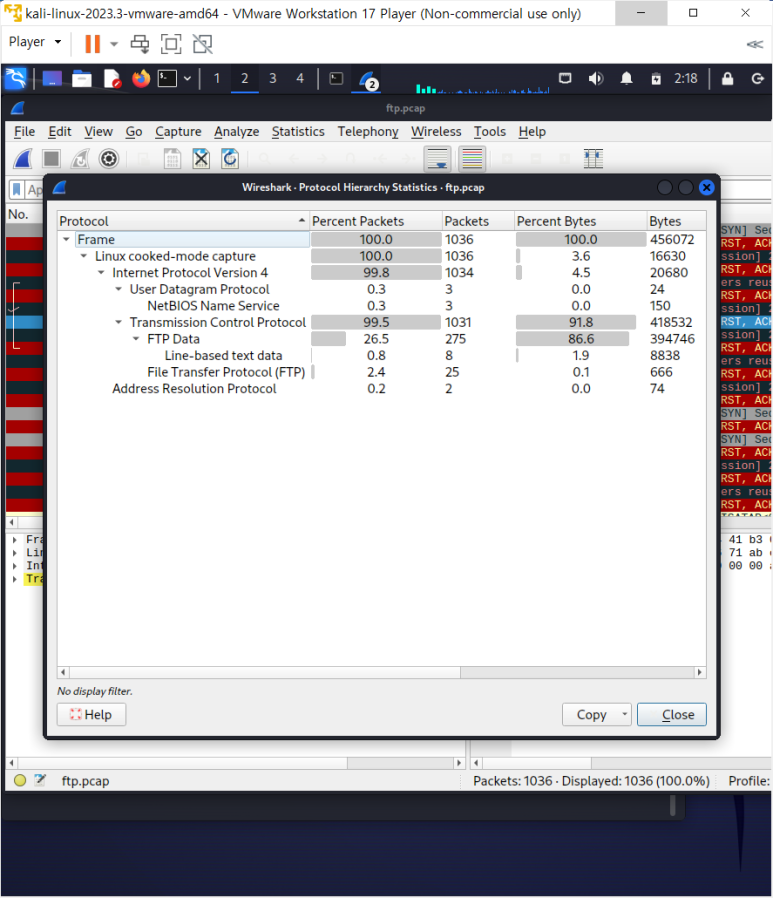Click the dialog scrollbar right arrow
The height and width of the screenshot is (898, 773).
click(699, 672)
